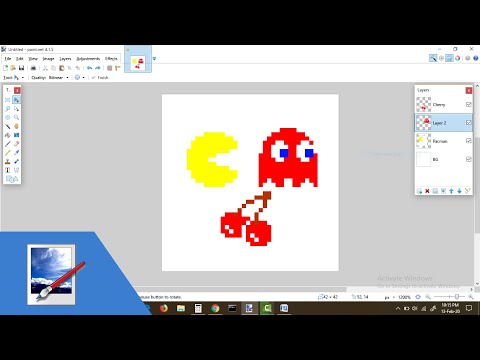Select the Lasso Select tool

pyautogui.click(x=8, y=109)
